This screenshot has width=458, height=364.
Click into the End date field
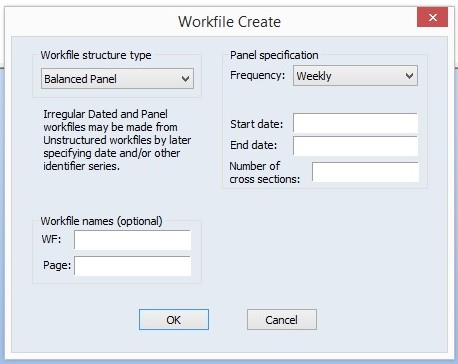point(355,145)
